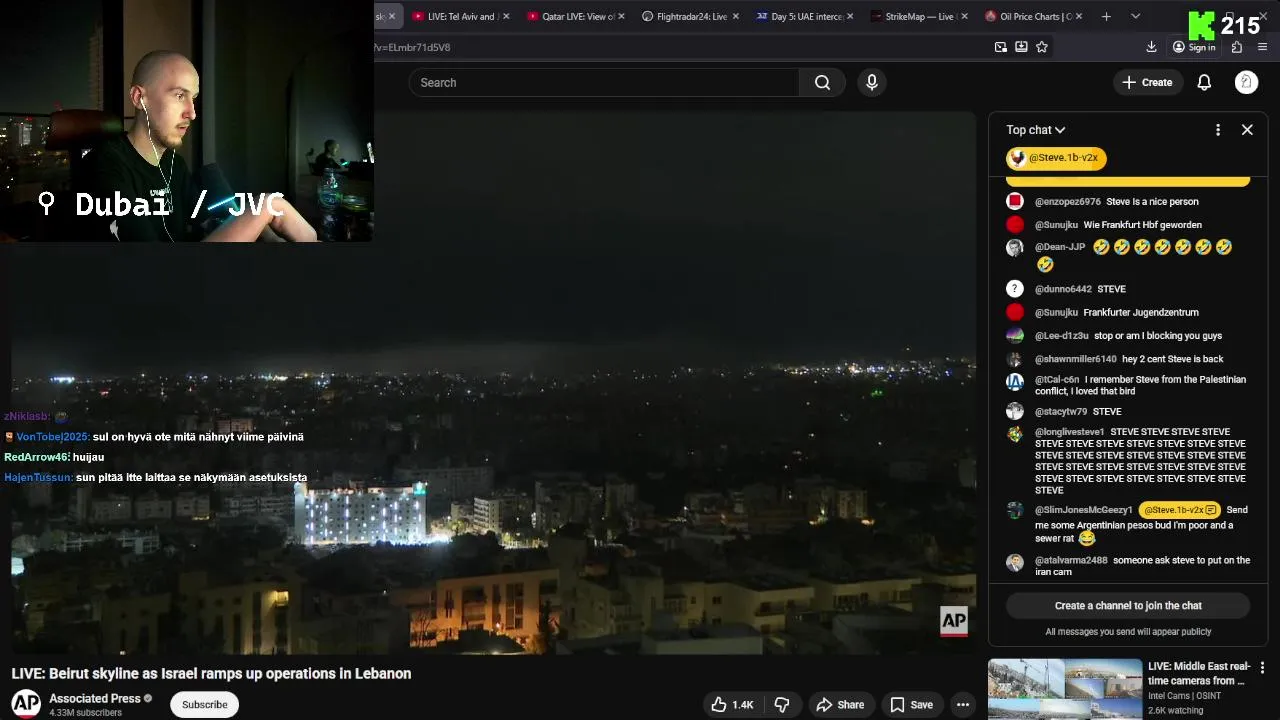Open more actions menu beside Save
This screenshot has width=1280, height=720.
[x=963, y=705]
